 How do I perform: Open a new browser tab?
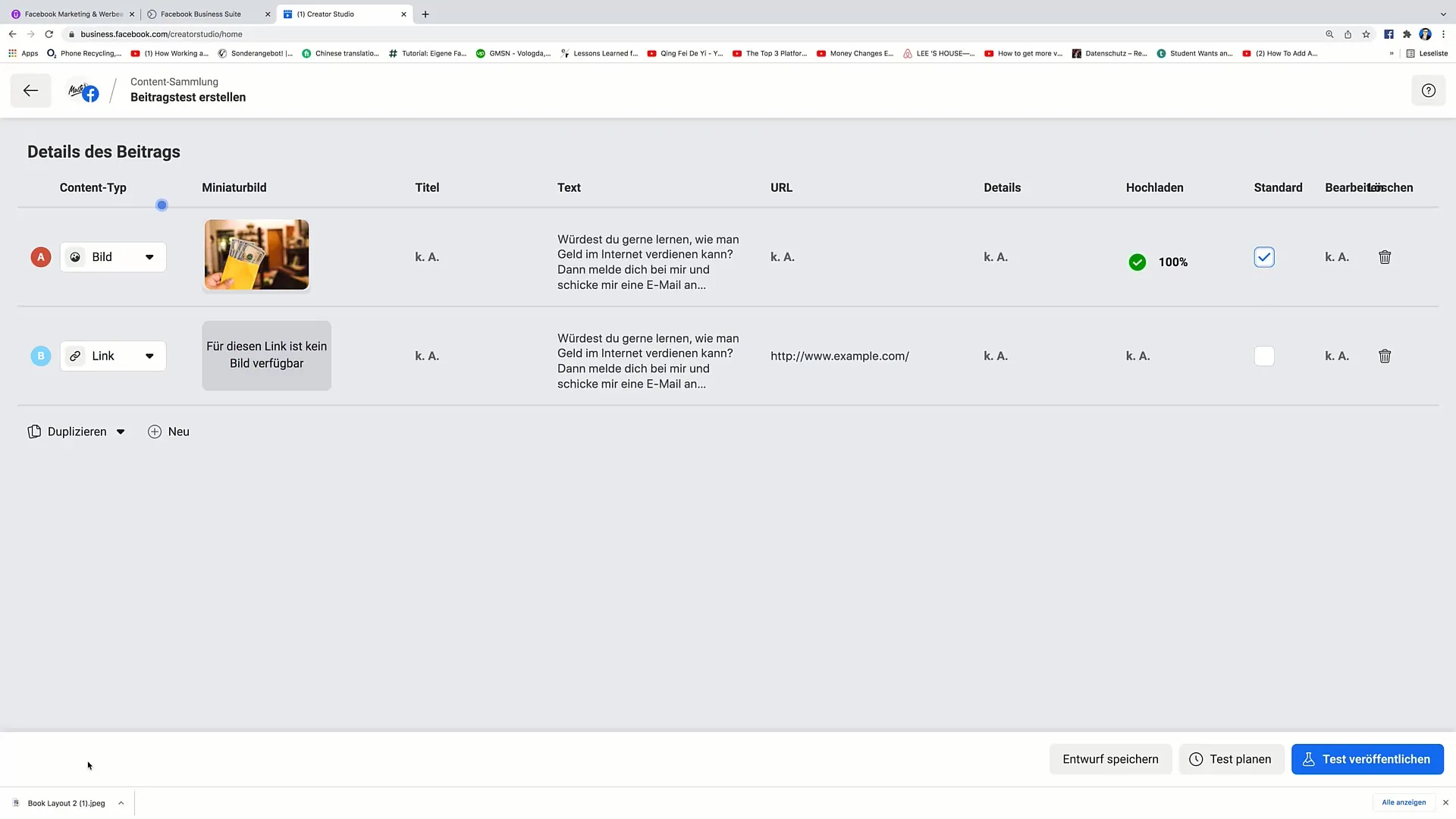[425, 14]
